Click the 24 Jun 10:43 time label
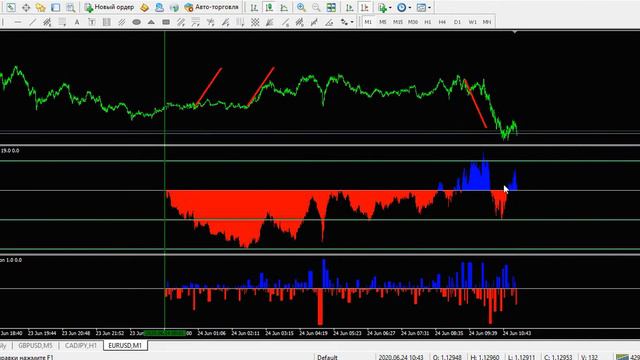Screen dimensions: 640x360 (x=517, y=333)
